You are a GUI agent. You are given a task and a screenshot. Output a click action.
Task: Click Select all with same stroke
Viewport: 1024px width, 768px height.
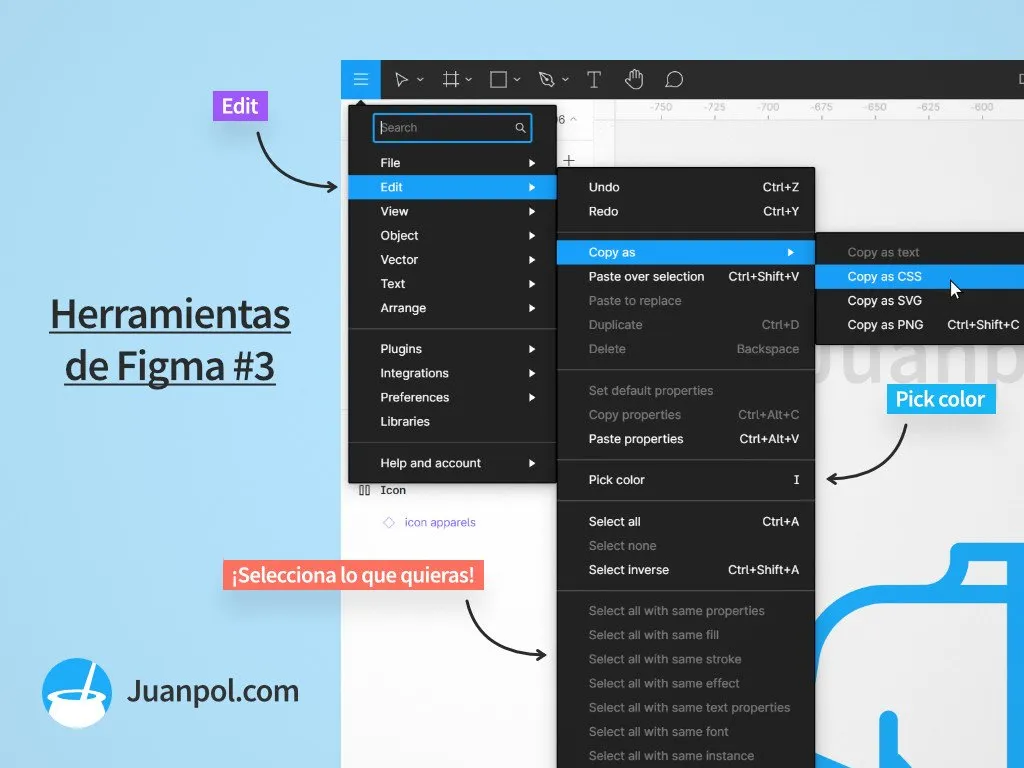686,659
